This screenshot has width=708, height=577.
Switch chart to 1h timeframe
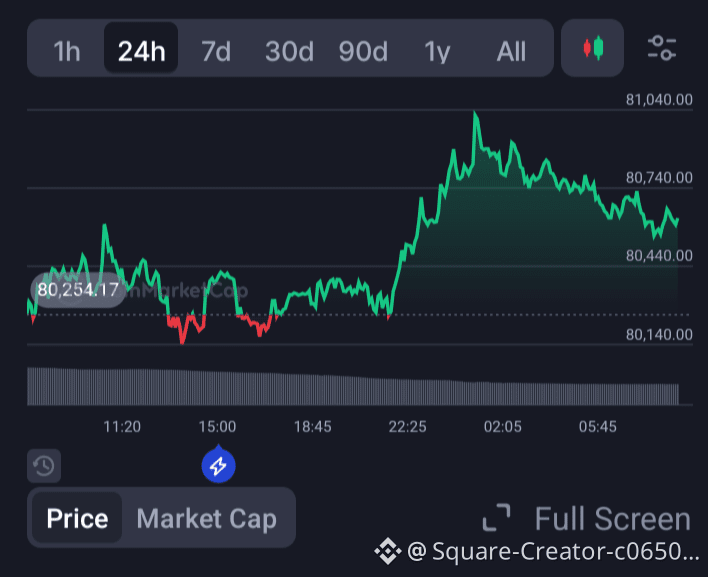(x=67, y=51)
